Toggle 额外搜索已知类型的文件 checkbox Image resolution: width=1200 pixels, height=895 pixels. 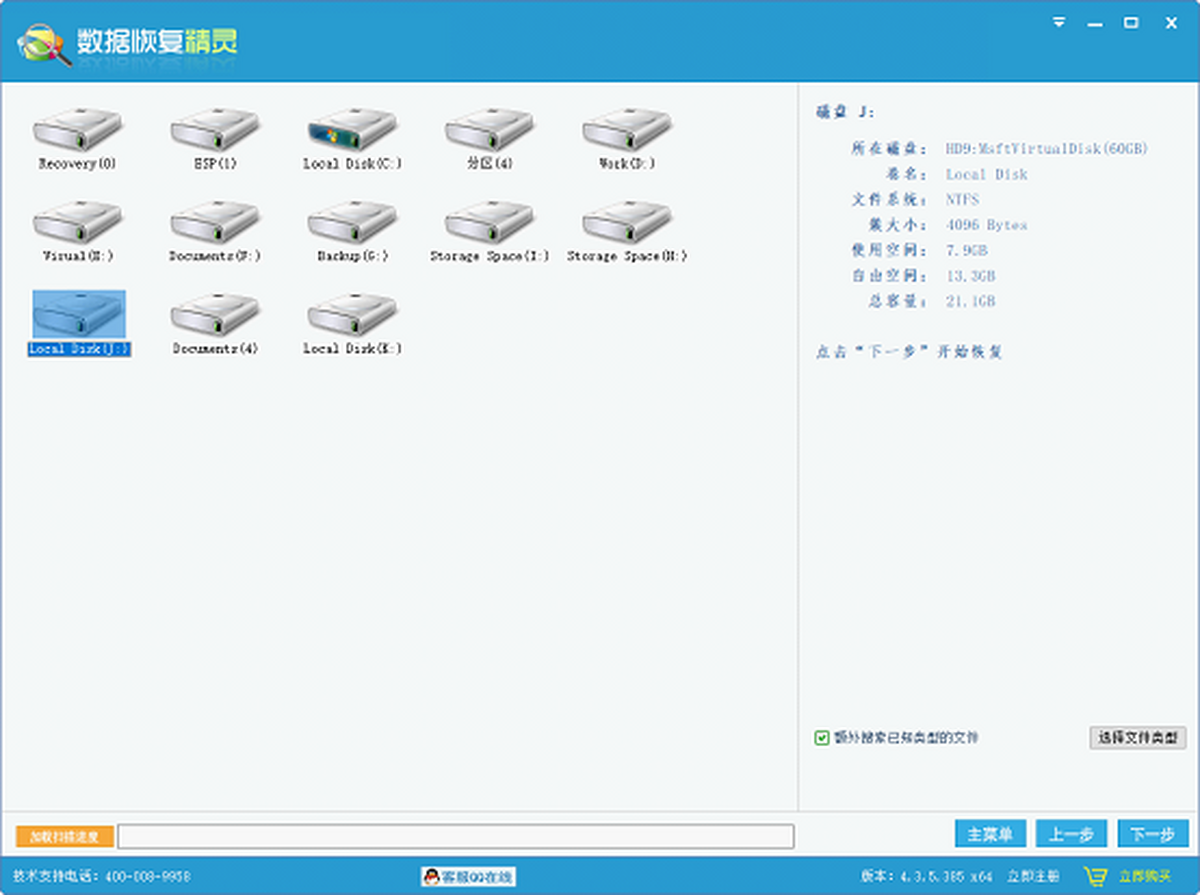[822, 738]
